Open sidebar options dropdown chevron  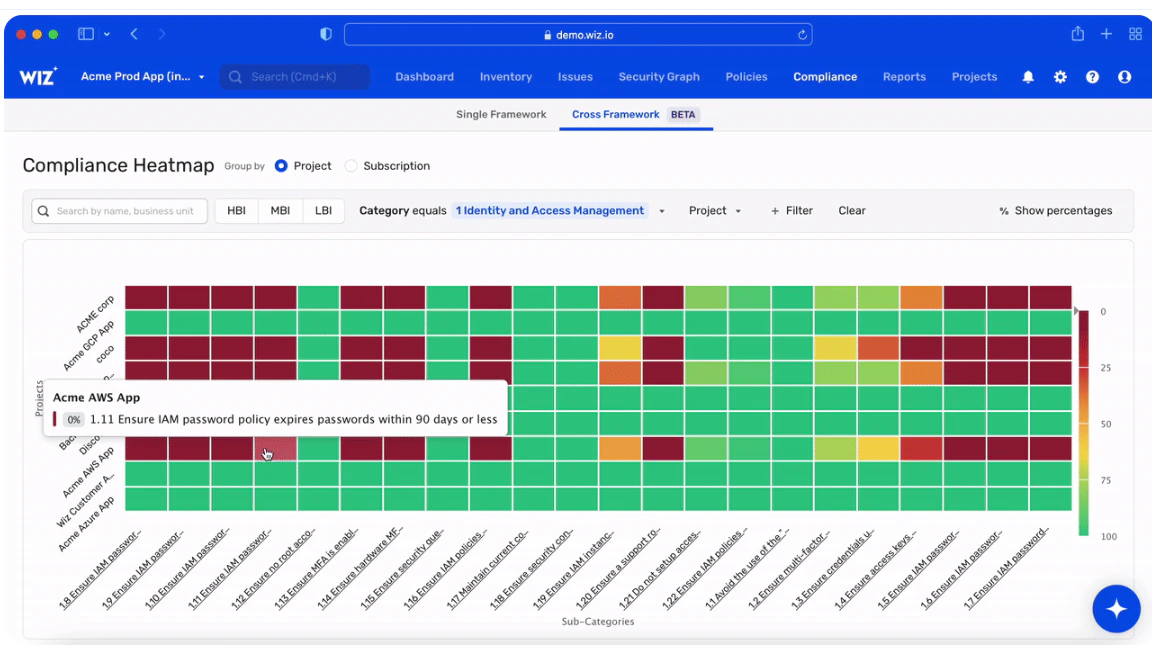point(107,34)
